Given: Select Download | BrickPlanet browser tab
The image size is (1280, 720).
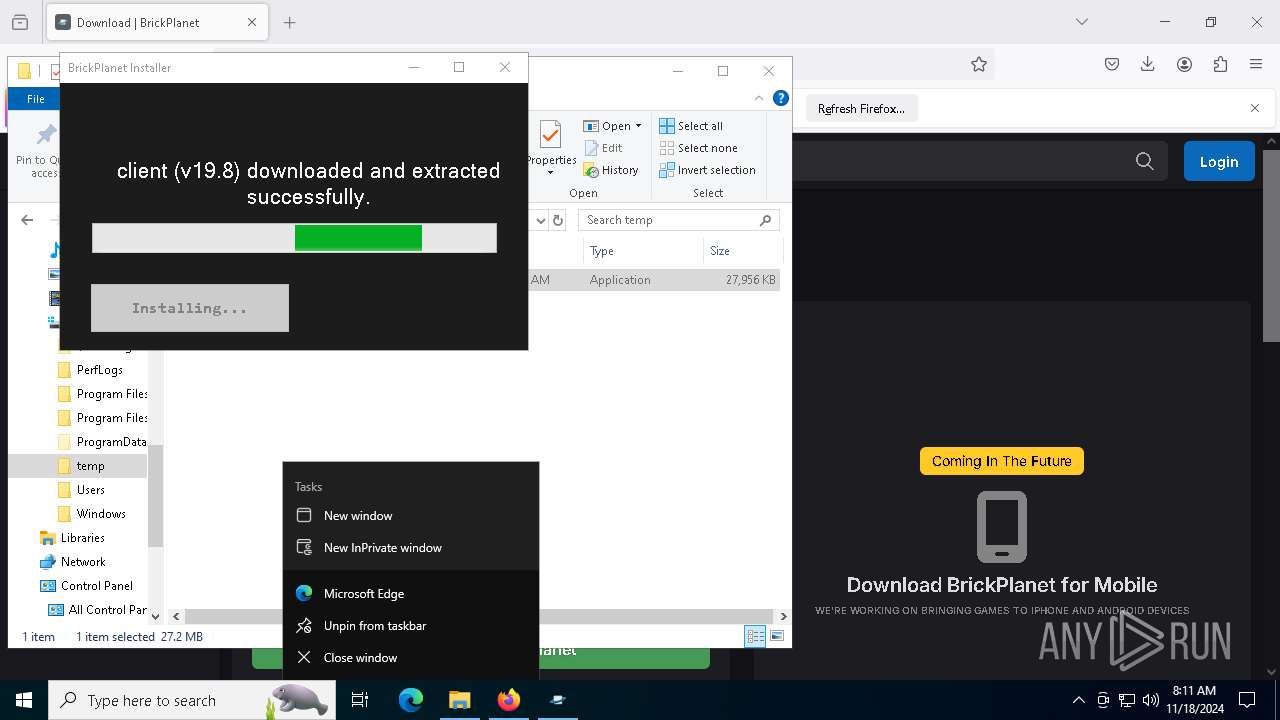Looking at the screenshot, I should point(157,22).
